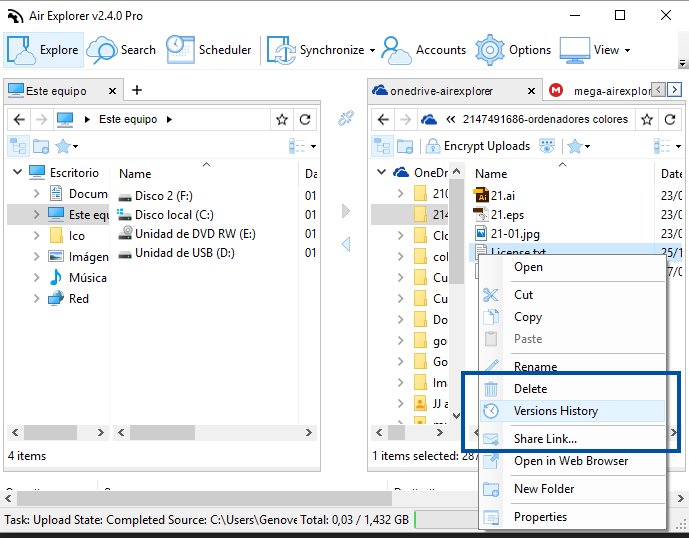Close the Este equipo tab
Screen dimensions: 689x538
pos(112,91)
